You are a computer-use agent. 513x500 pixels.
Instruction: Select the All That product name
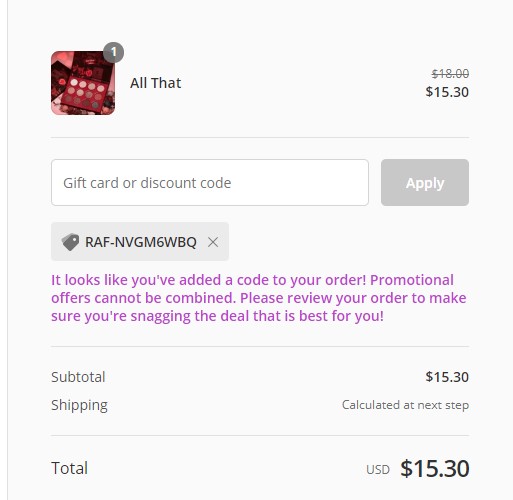pos(155,83)
